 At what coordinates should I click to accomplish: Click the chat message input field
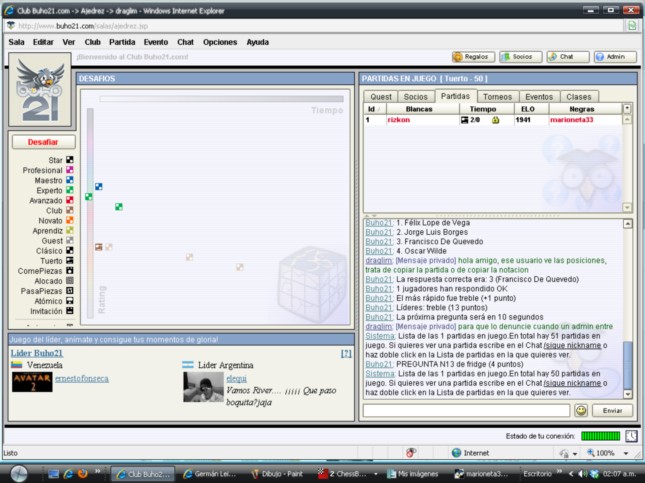pyautogui.click(x=466, y=410)
